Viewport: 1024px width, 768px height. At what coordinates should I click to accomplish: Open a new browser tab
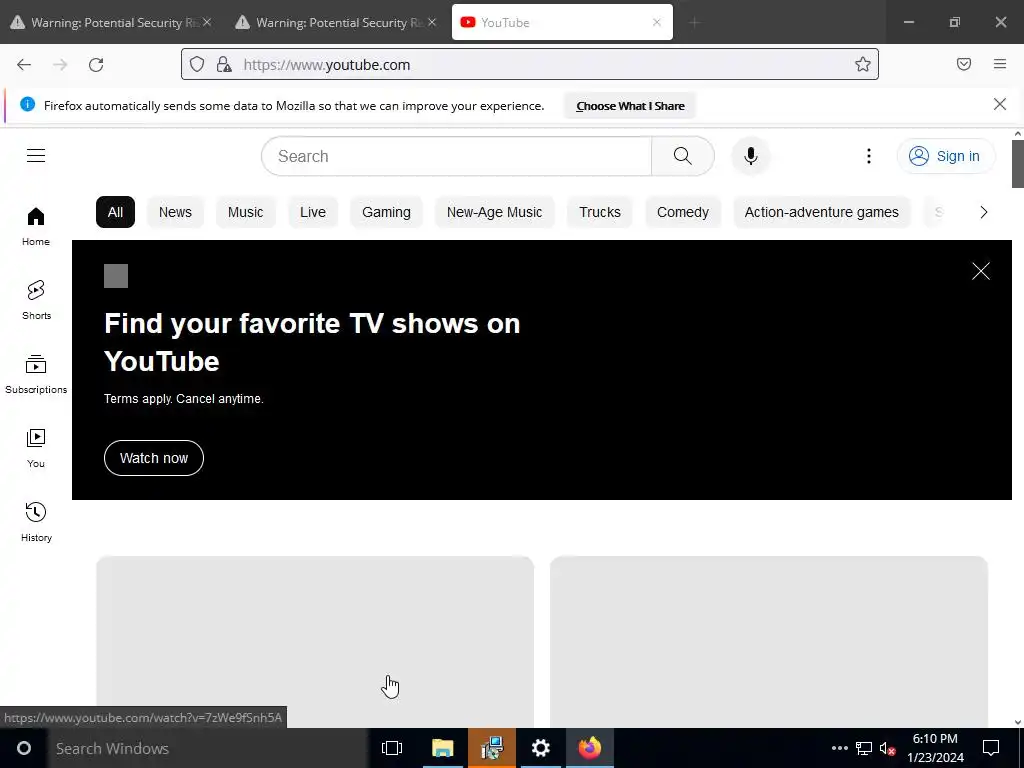pos(694,22)
